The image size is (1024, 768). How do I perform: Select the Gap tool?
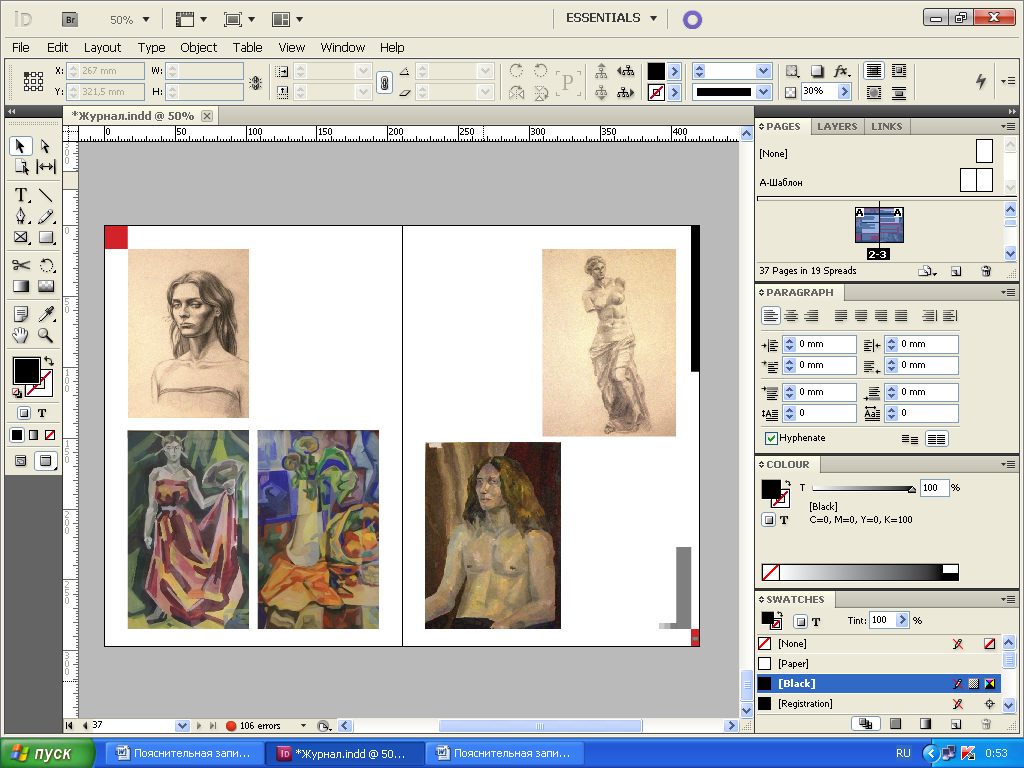tap(46, 167)
